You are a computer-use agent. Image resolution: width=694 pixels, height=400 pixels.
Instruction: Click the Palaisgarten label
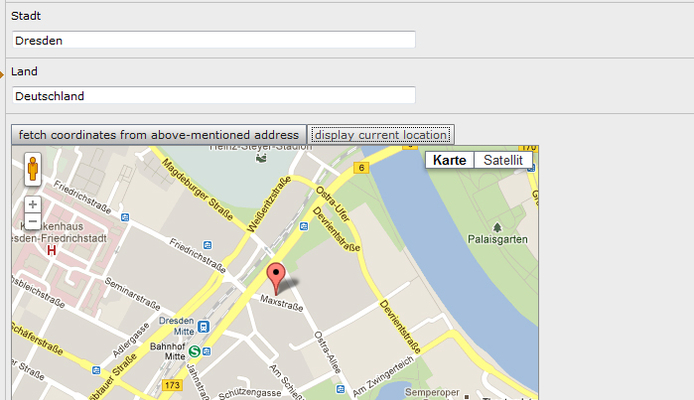click(x=497, y=239)
